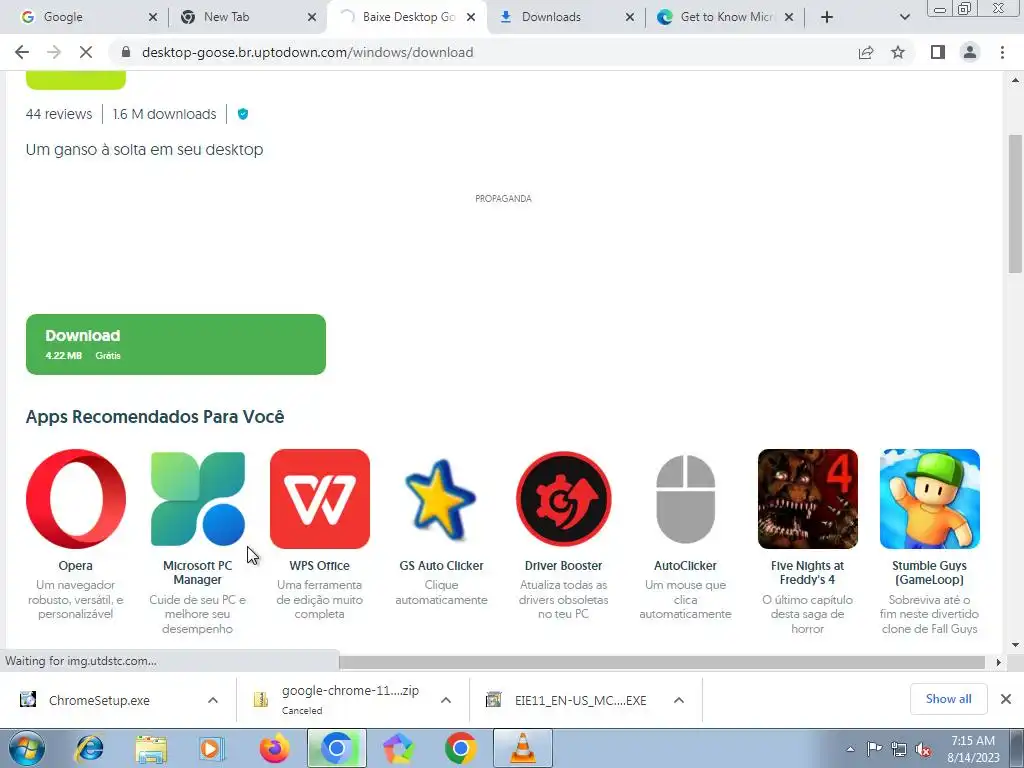Expand google-chrome zip download options
1024x768 pixels.
click(x=446, y=700)
